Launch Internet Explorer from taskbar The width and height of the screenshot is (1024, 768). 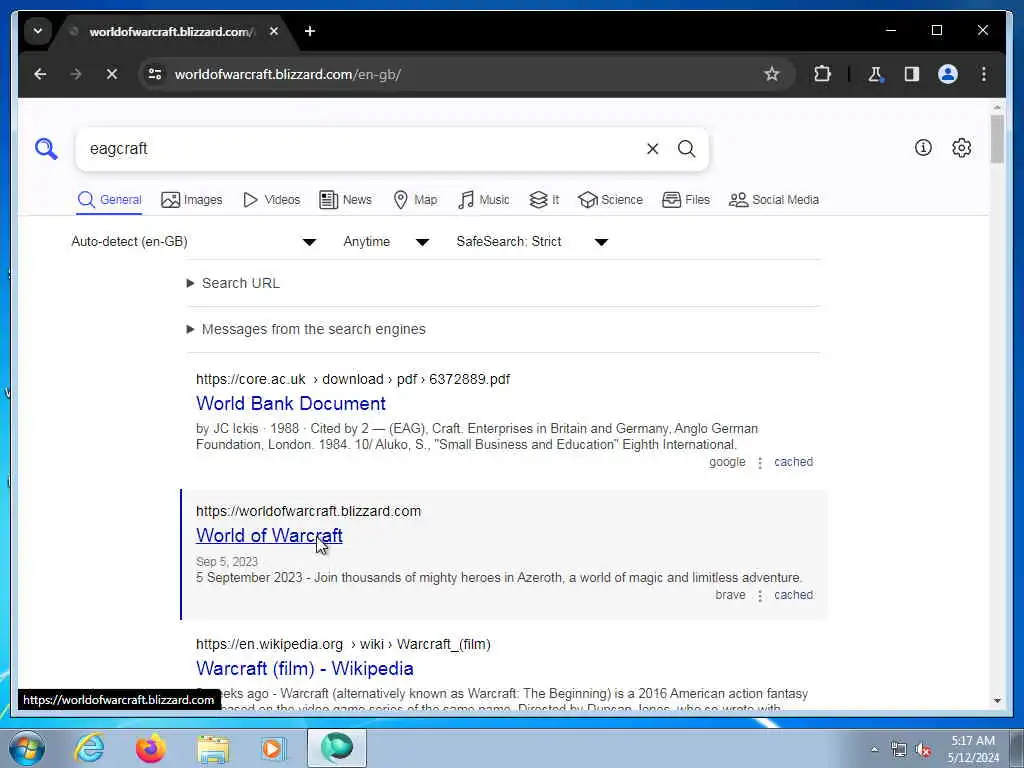coord(89,748)
